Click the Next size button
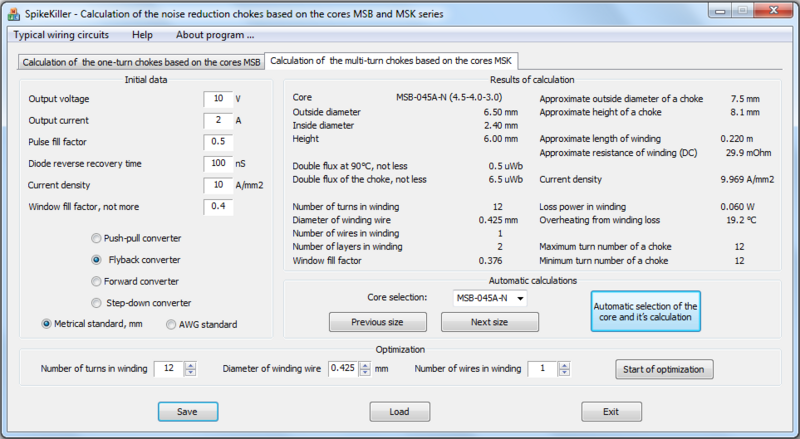The width and height of the screenshot is (800, 439). coord(490,322)
